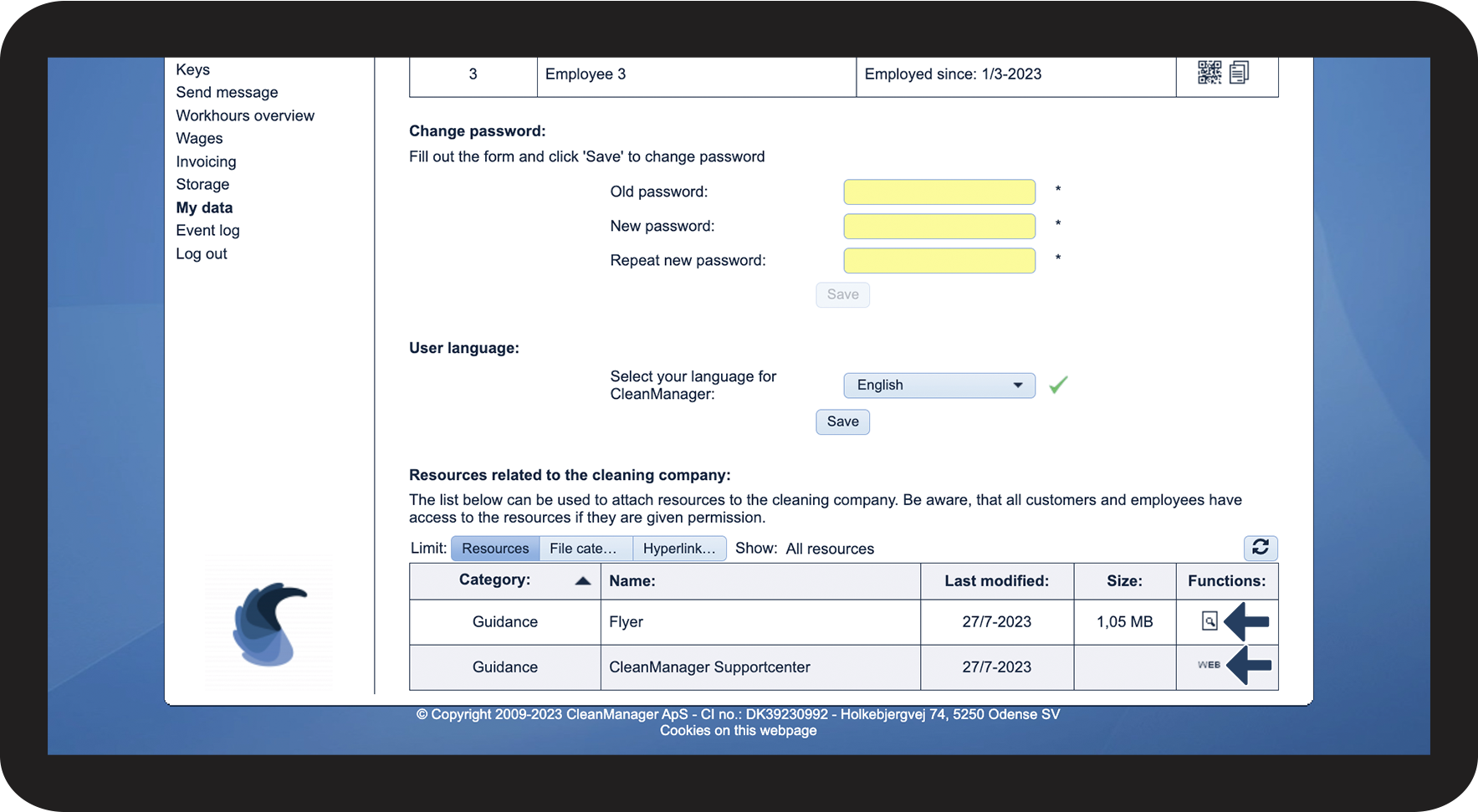Select the File categories limit tab
The height and width of the screenshot is (812, 1478).
point(584,549)
